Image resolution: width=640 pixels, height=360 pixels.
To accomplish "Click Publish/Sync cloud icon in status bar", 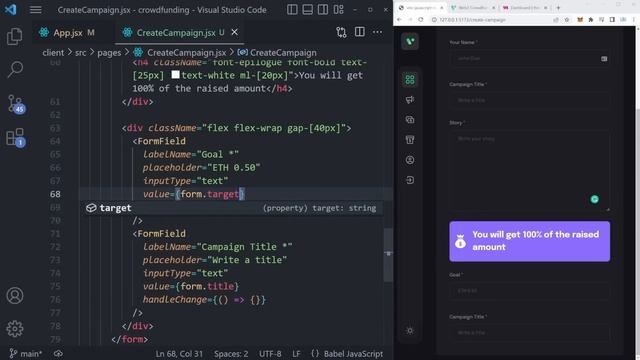I will pyautogui.click(x=58, y=353).
